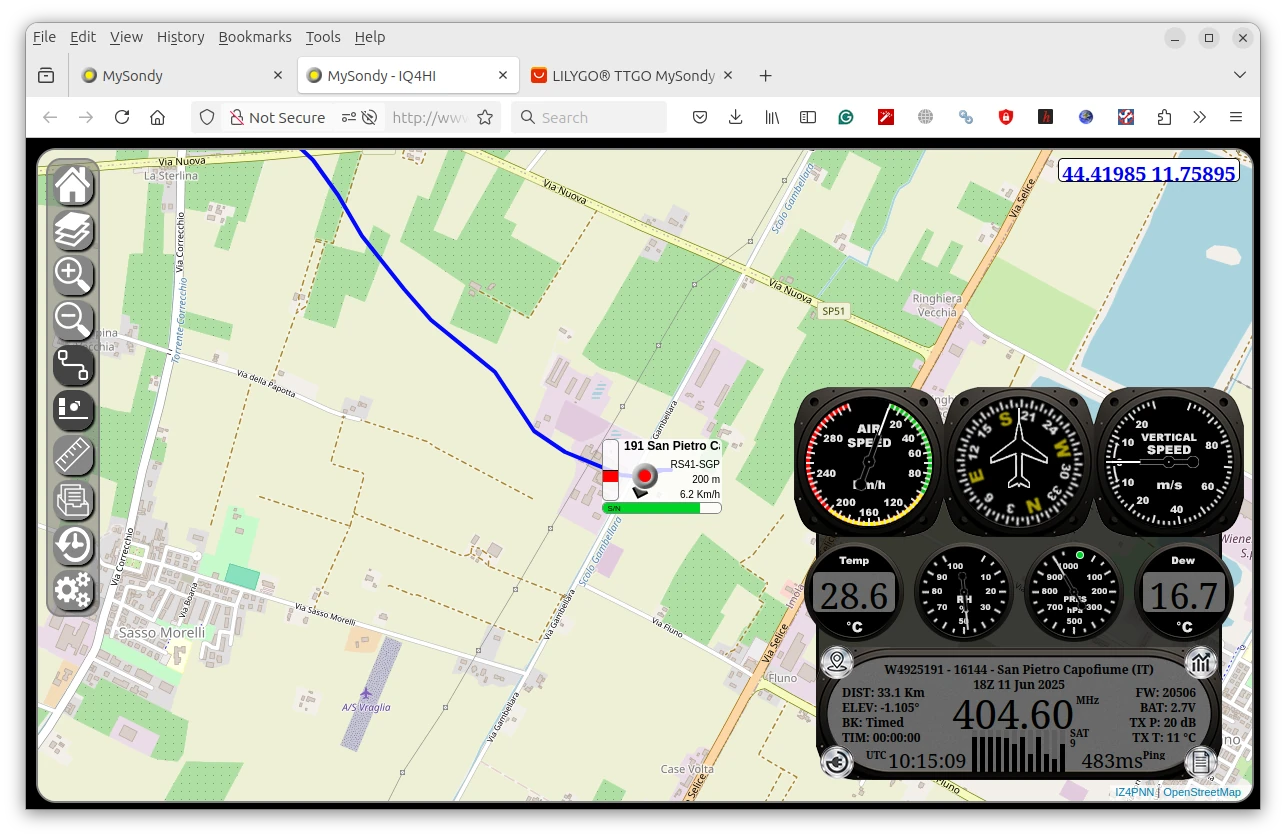Open the History menu
The height and width of the screenshot is (838, 1286).
click(180, 37)
